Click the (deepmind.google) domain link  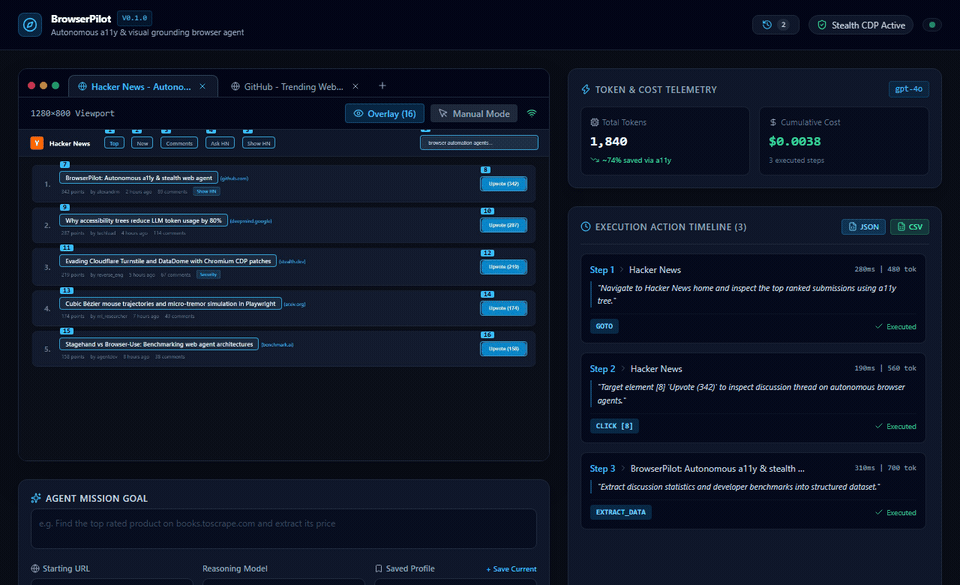[251, 221]
